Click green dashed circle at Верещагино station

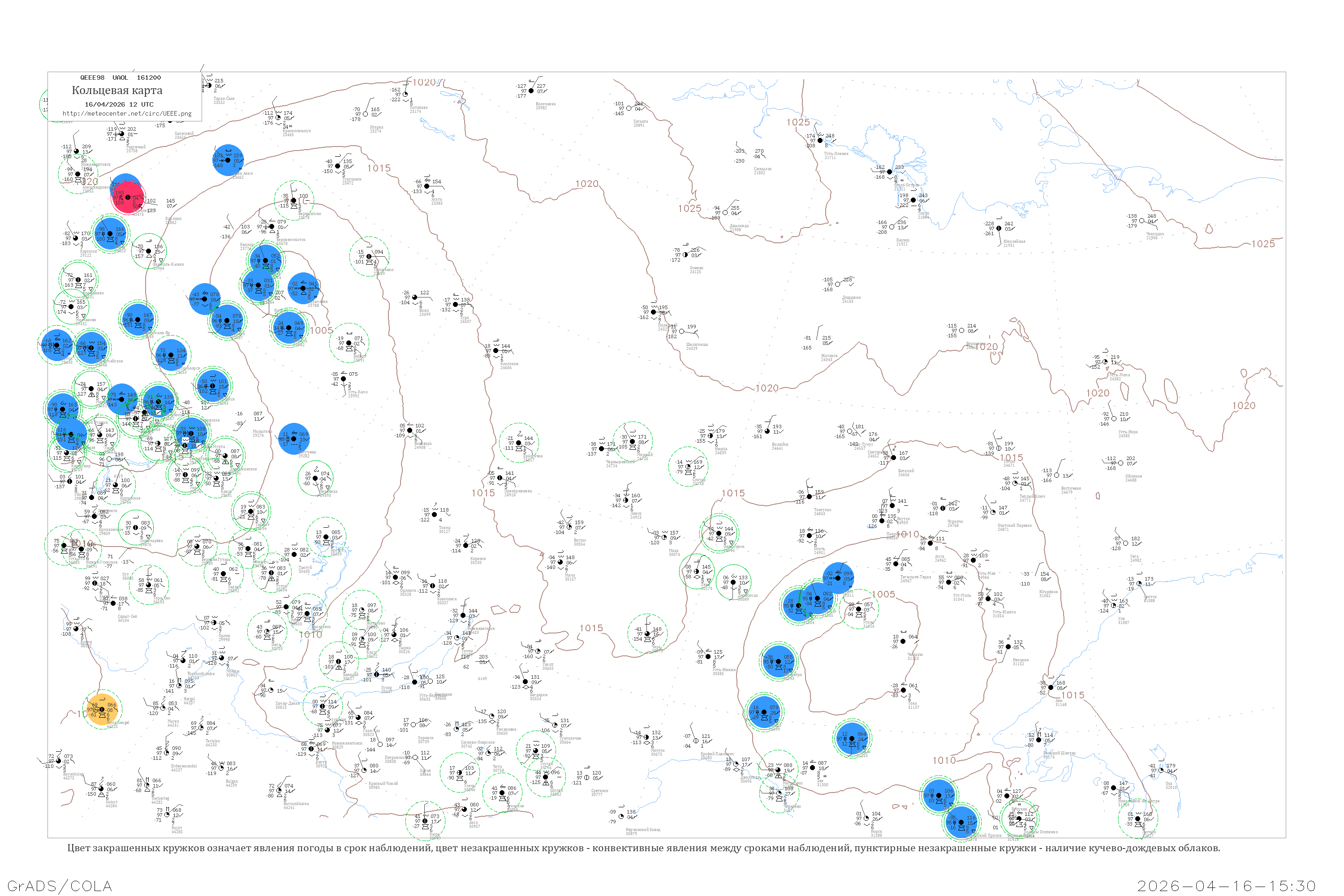click(x=294, y=201)
